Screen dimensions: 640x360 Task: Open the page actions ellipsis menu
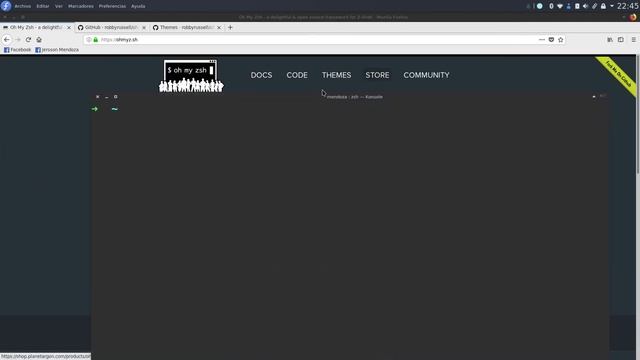coord(542,40)
